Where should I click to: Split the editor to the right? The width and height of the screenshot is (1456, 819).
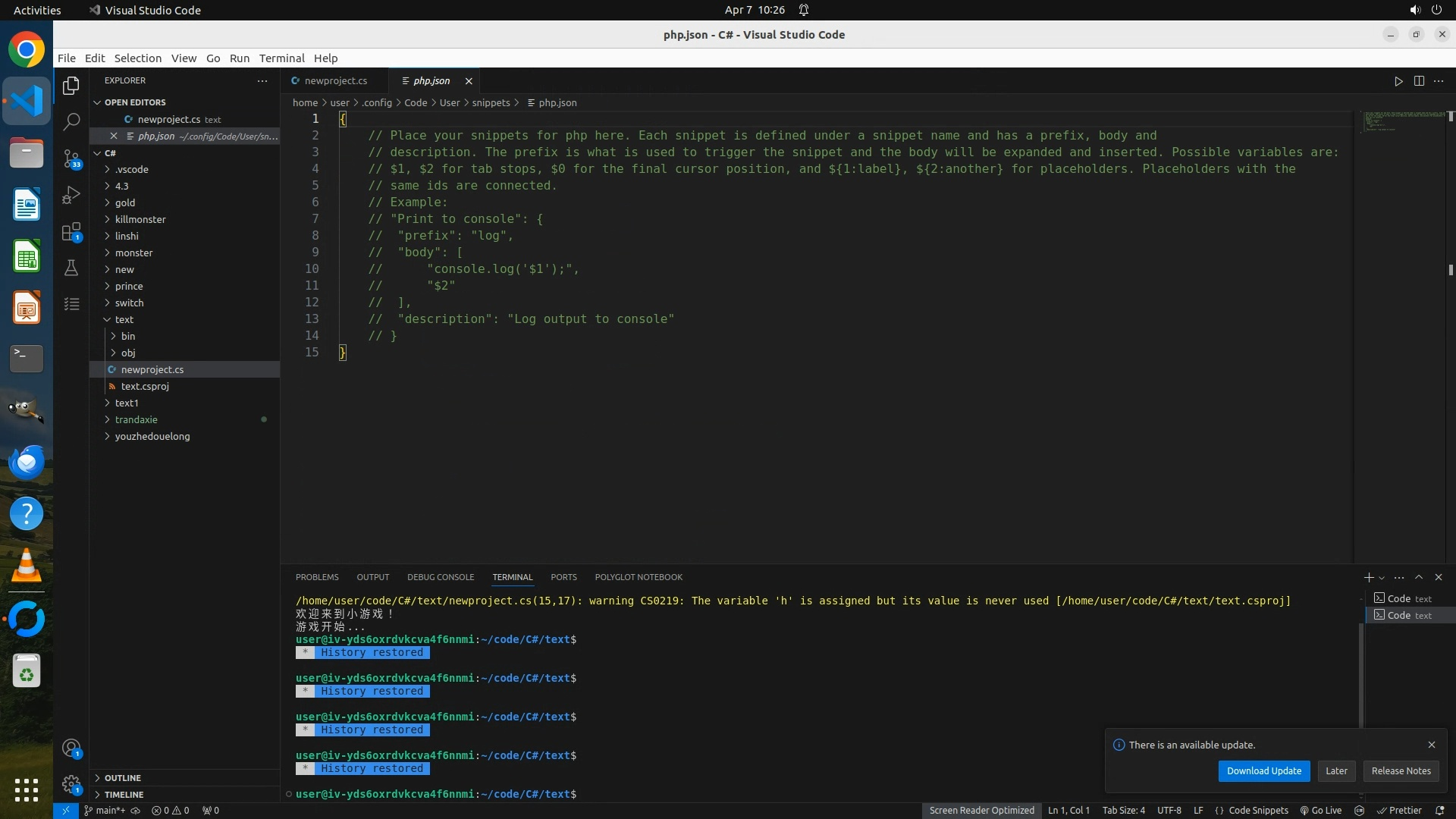tap(1419, 81)
